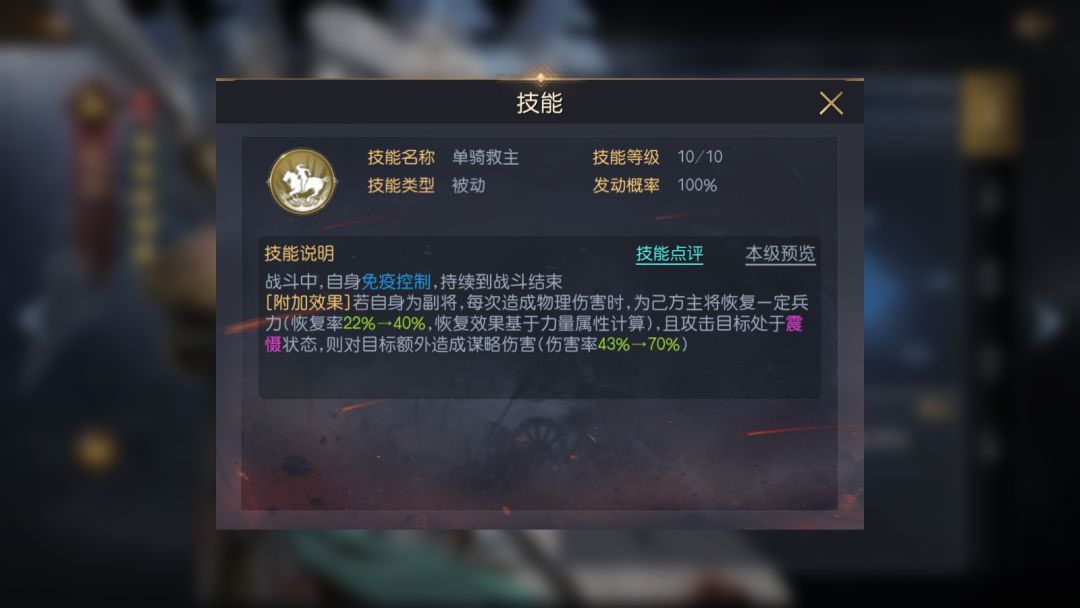1080x608 pixels.
Task: Click the 单骑救主 horseman skill icon
Action: tap(302, 182)
